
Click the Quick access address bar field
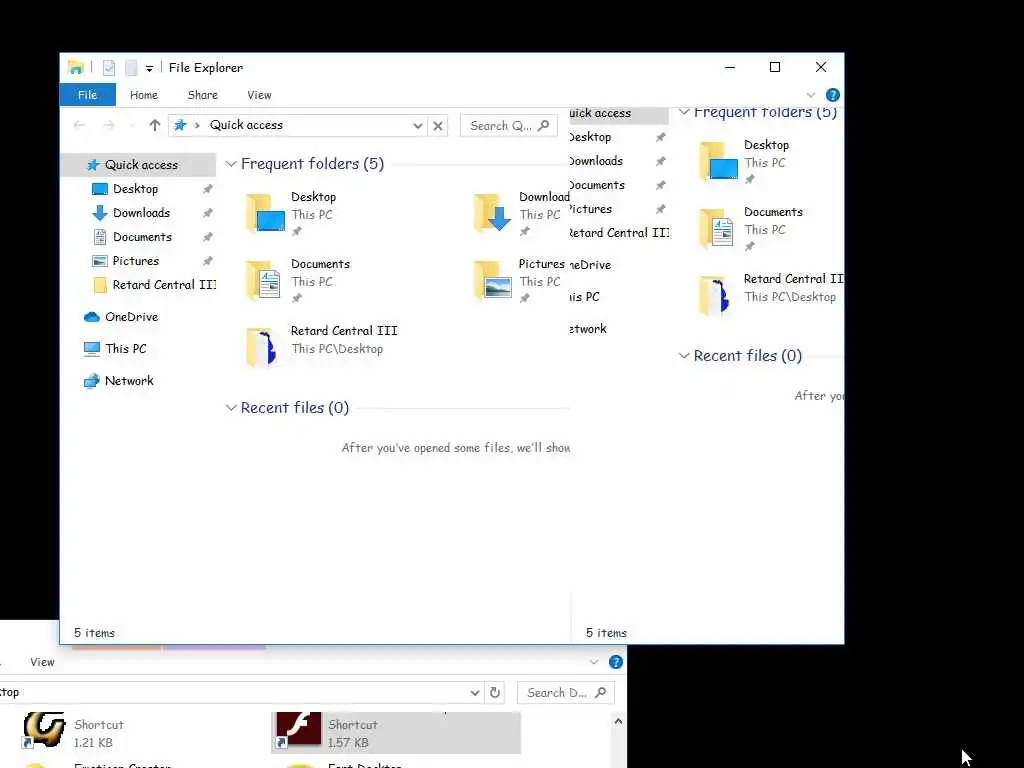click(298, 125)
